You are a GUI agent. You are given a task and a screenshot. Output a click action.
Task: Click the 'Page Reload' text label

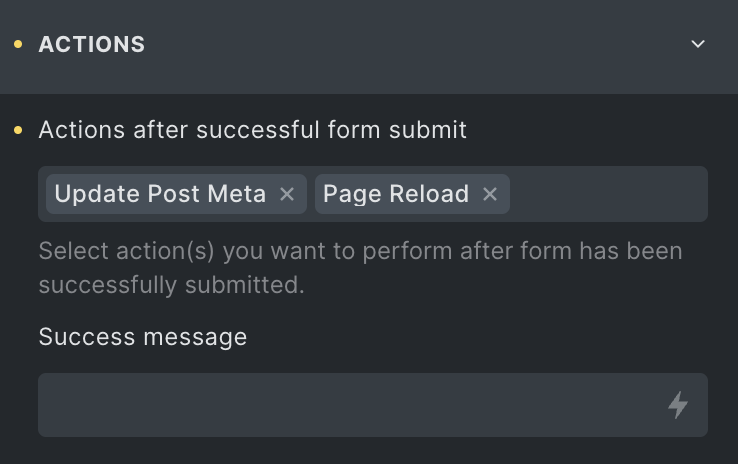(x=396, y=194)
